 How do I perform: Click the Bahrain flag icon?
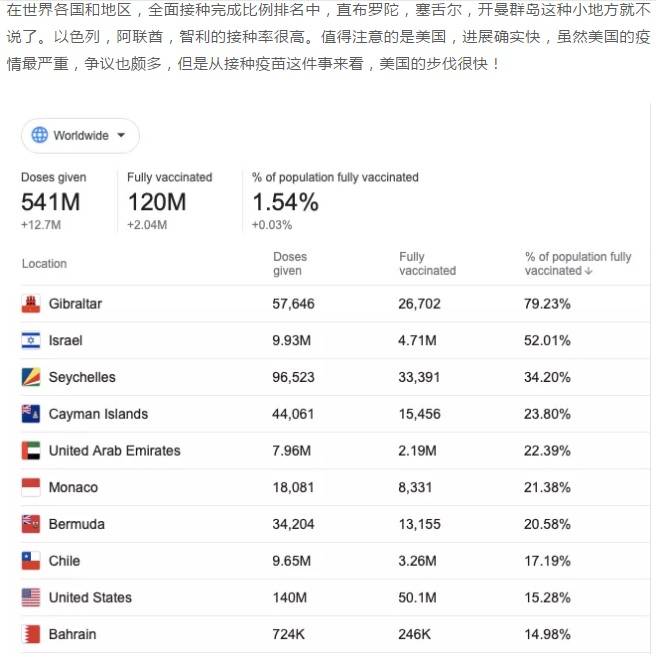[31, 634]
